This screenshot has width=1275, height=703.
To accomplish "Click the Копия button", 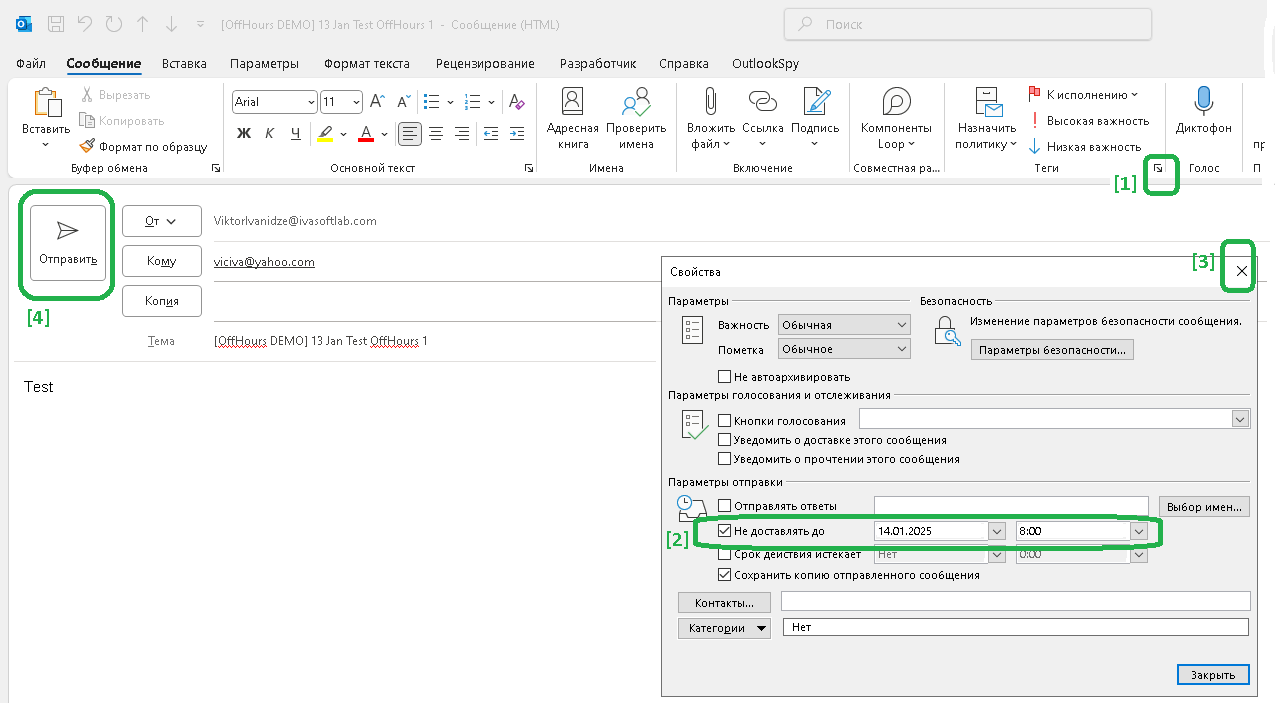I will [x=162, y=301].
